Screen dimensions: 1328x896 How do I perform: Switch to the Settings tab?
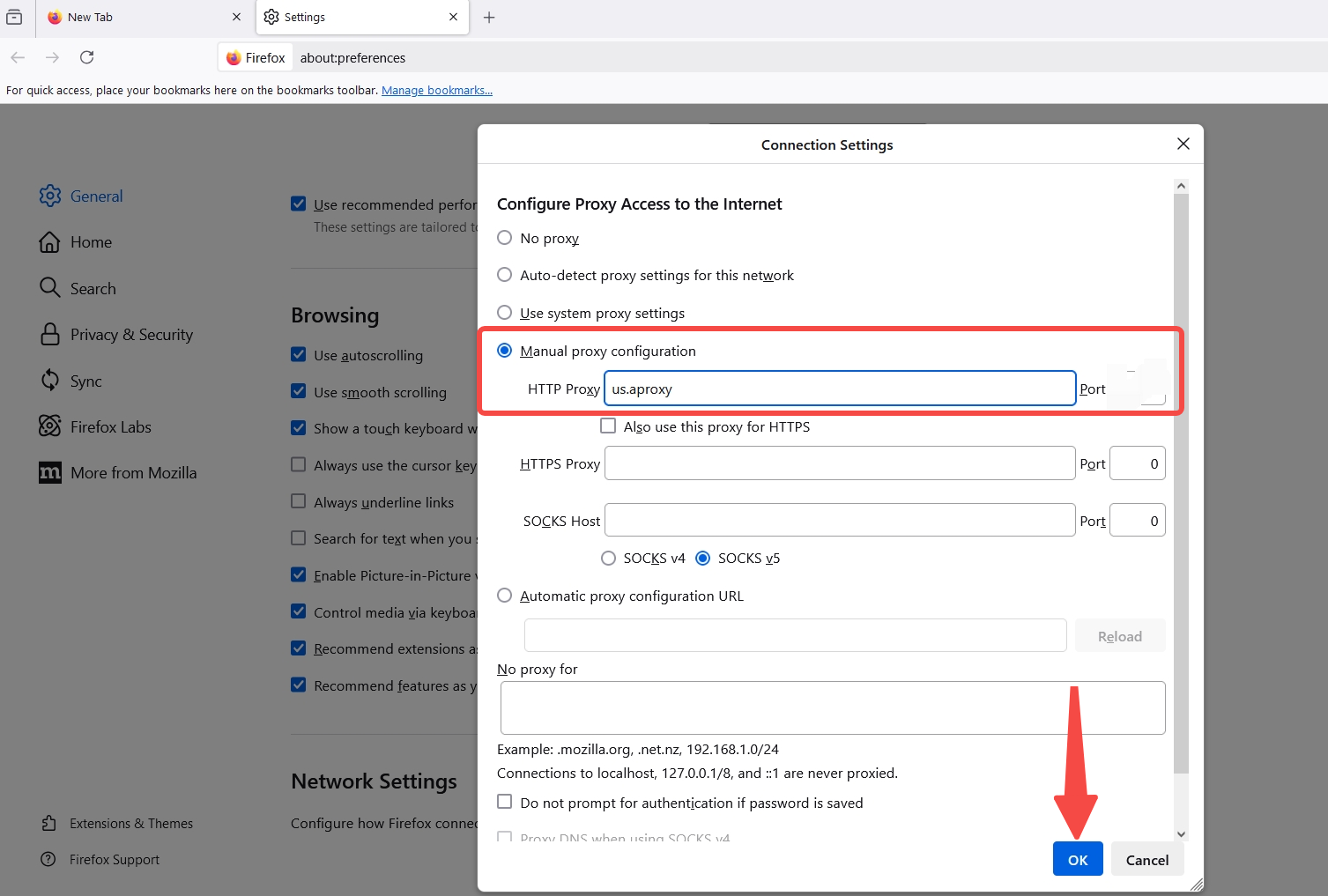pos(361,18)
